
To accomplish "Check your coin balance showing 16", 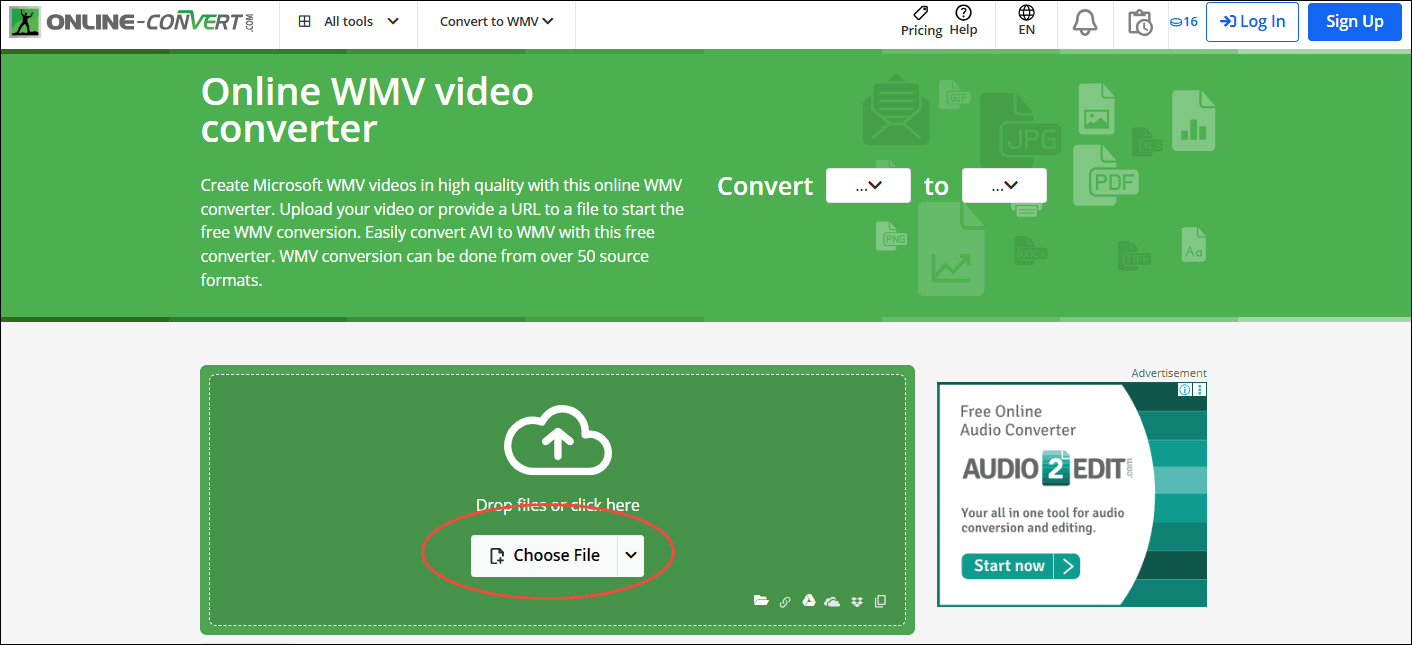I will coord(1184,21).
